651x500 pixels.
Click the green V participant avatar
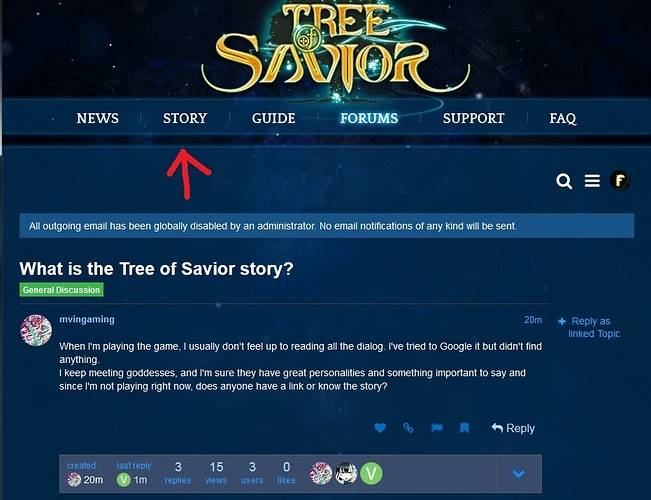point(371,473)
